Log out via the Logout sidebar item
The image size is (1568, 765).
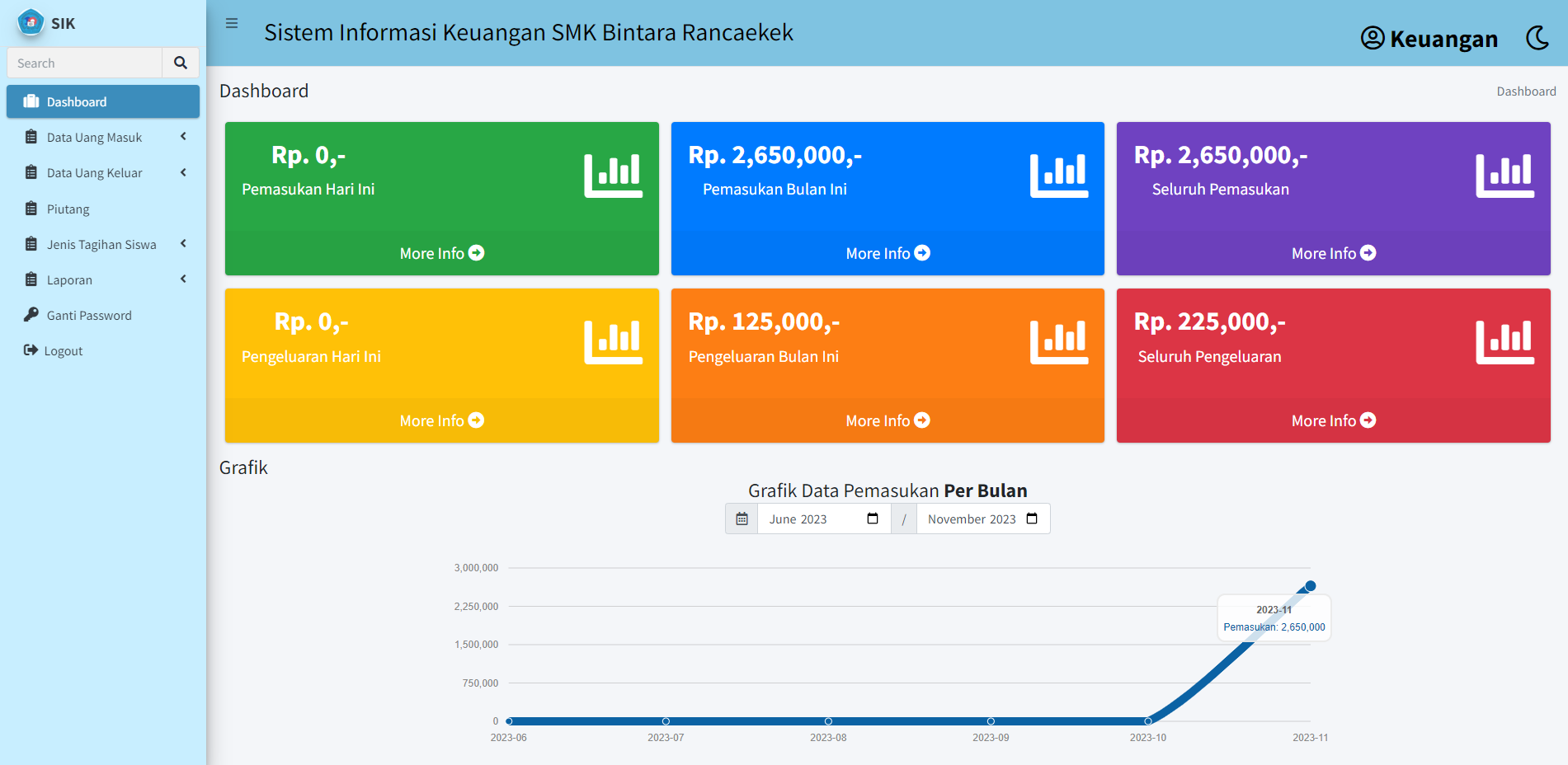63,351
